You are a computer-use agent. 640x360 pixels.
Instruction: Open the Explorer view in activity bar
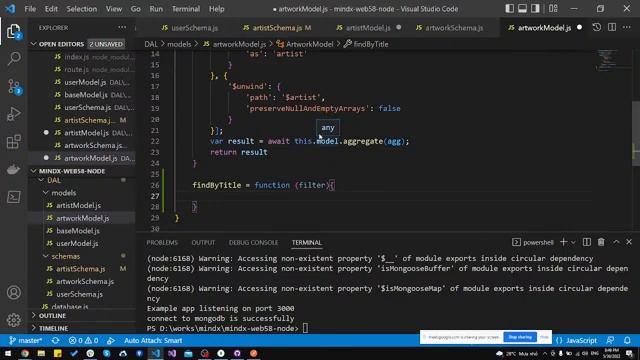pyautogui.click(x=13, y=31)
